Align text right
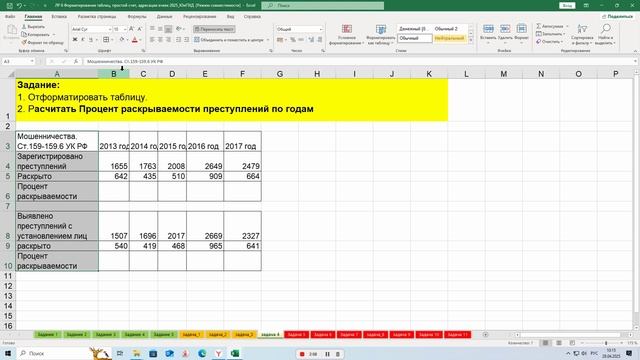The image size is (640, 360). pyautogui.click(x=168, y=40)
